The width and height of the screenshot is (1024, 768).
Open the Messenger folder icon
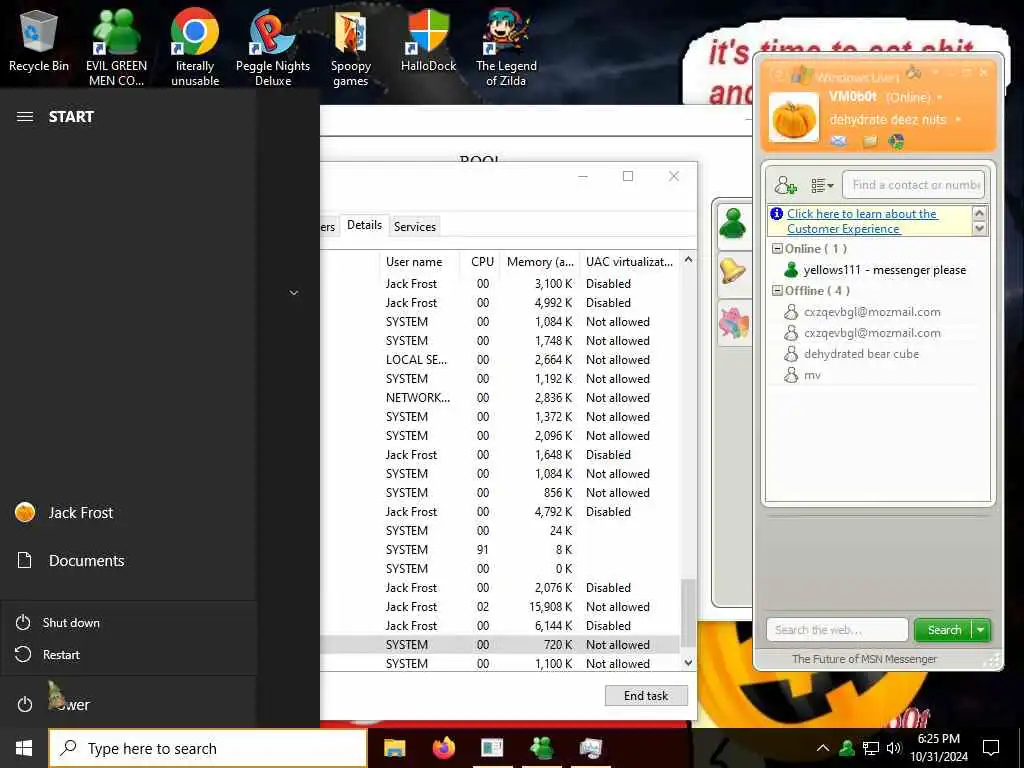[870, 141]
